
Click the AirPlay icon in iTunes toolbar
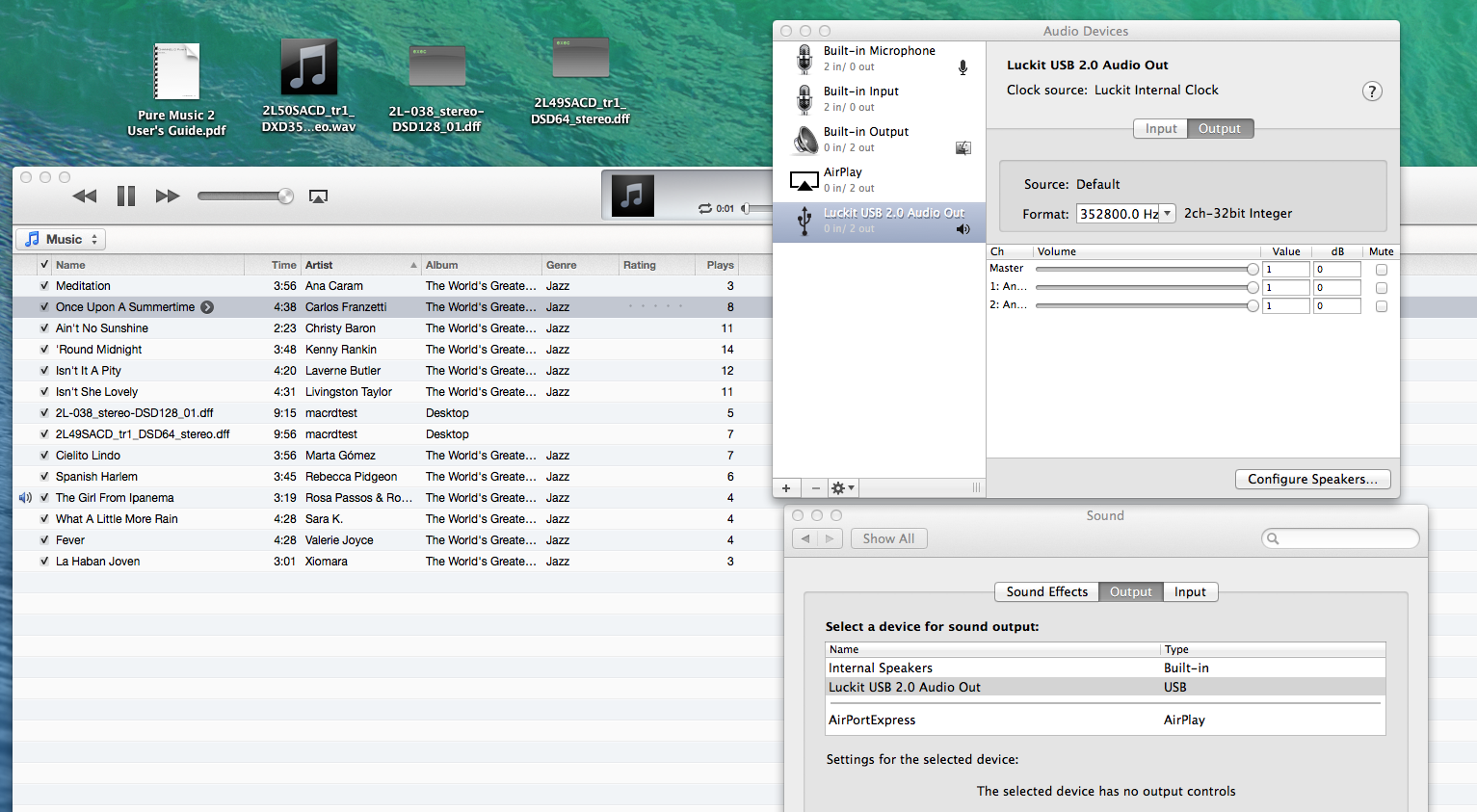(x=318, y=196)
